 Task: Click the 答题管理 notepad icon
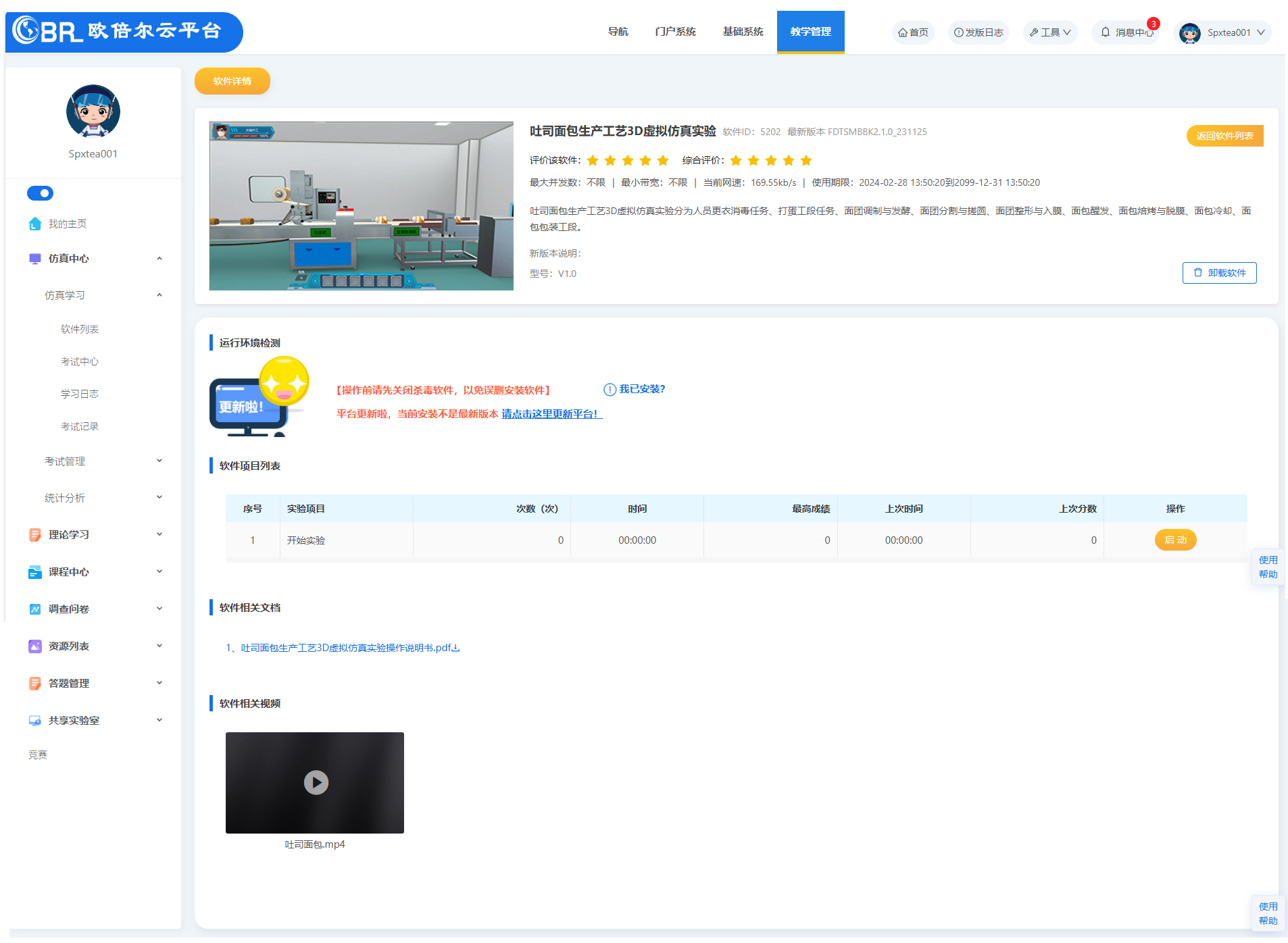[35, 684]
